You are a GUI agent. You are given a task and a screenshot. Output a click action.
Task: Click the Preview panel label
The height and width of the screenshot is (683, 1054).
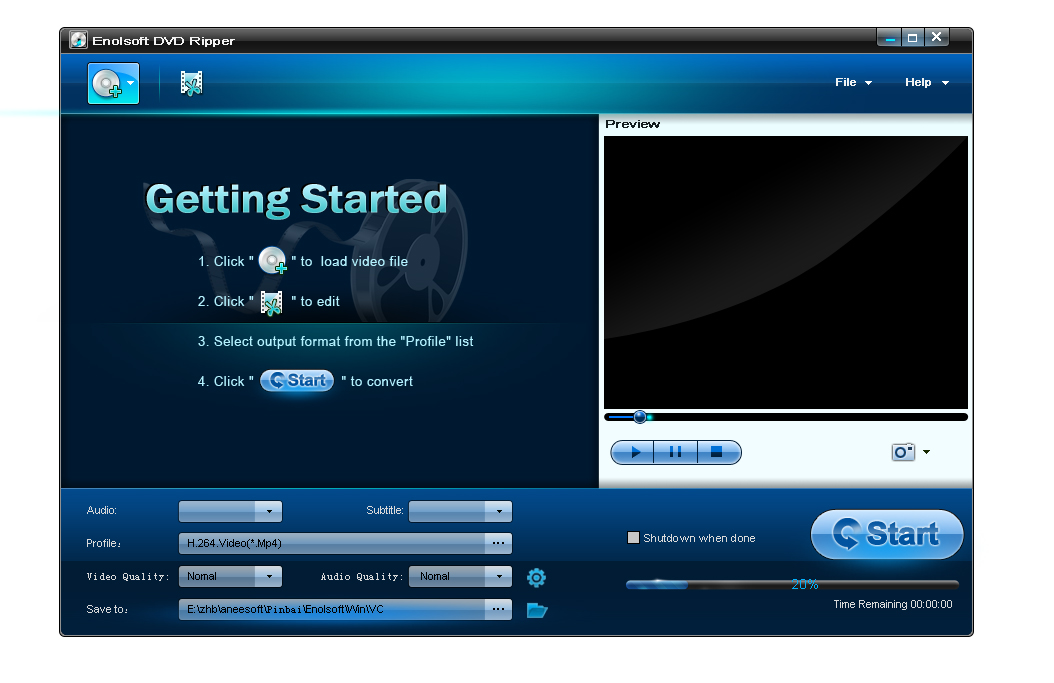coord(633,124)
